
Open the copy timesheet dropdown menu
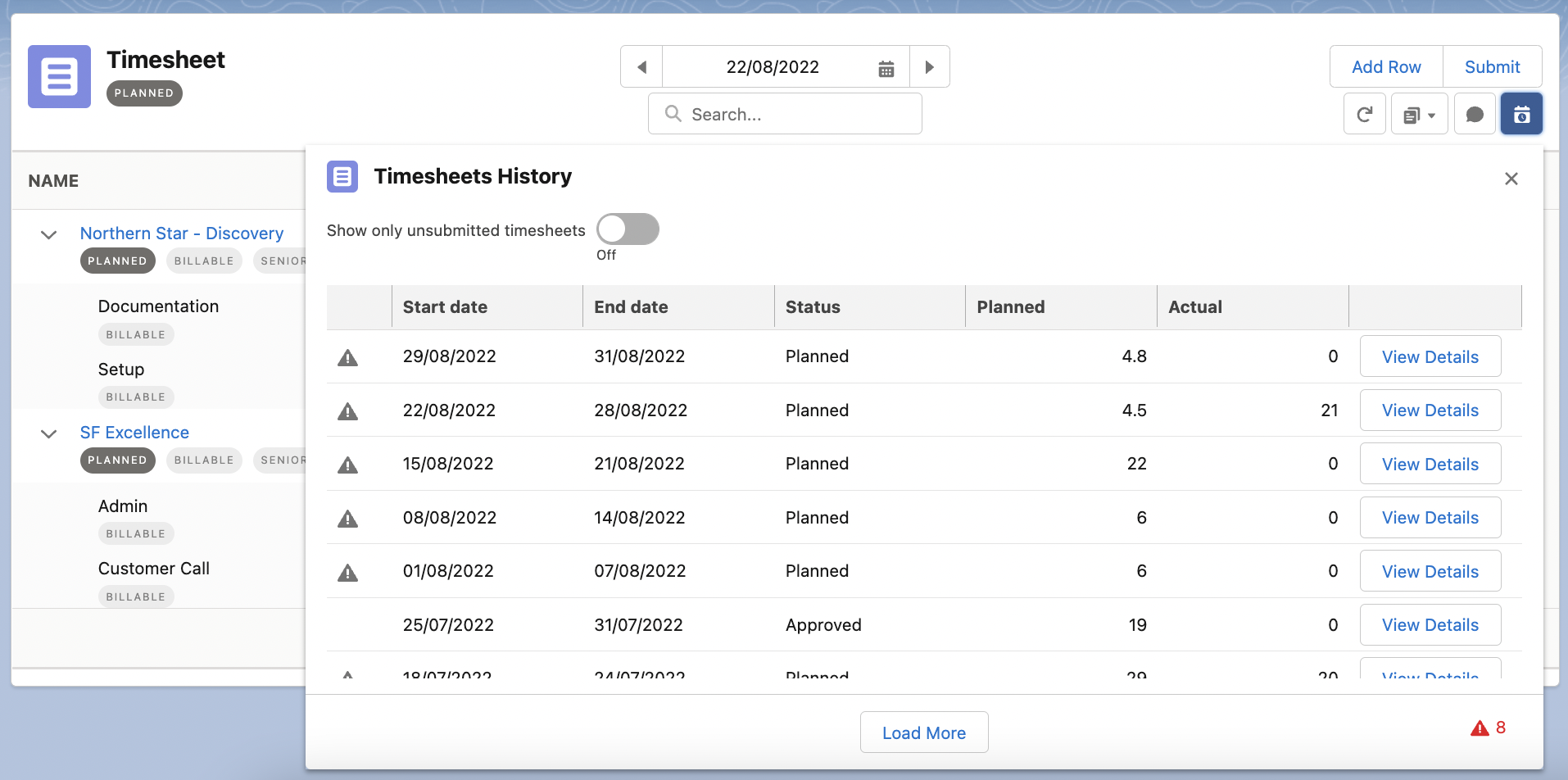pos(1419,115)
